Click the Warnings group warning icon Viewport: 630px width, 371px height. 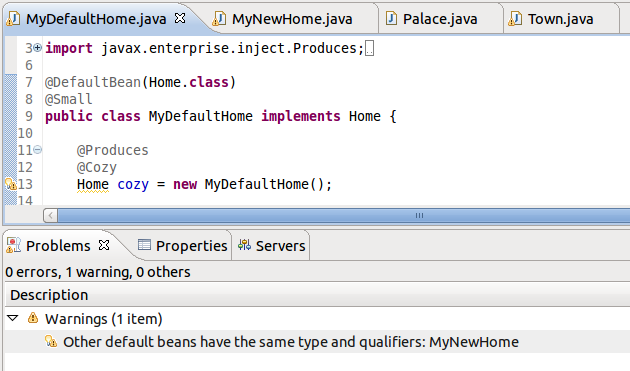(x=33, y=318)
